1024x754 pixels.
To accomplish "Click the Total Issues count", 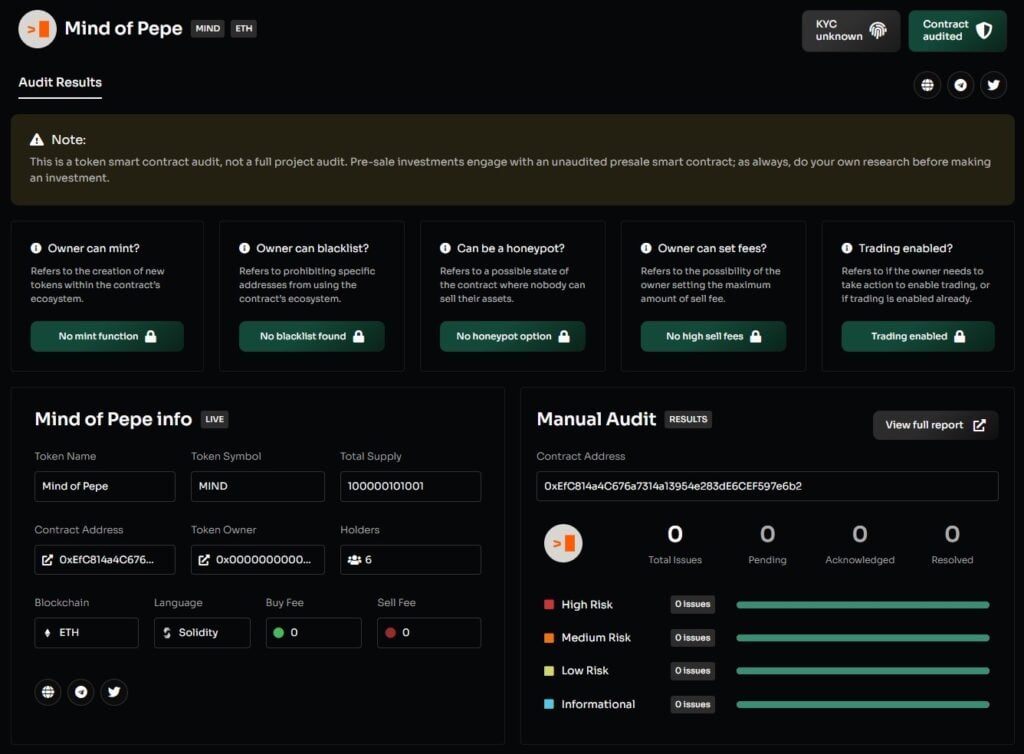I will pos(675,535).
